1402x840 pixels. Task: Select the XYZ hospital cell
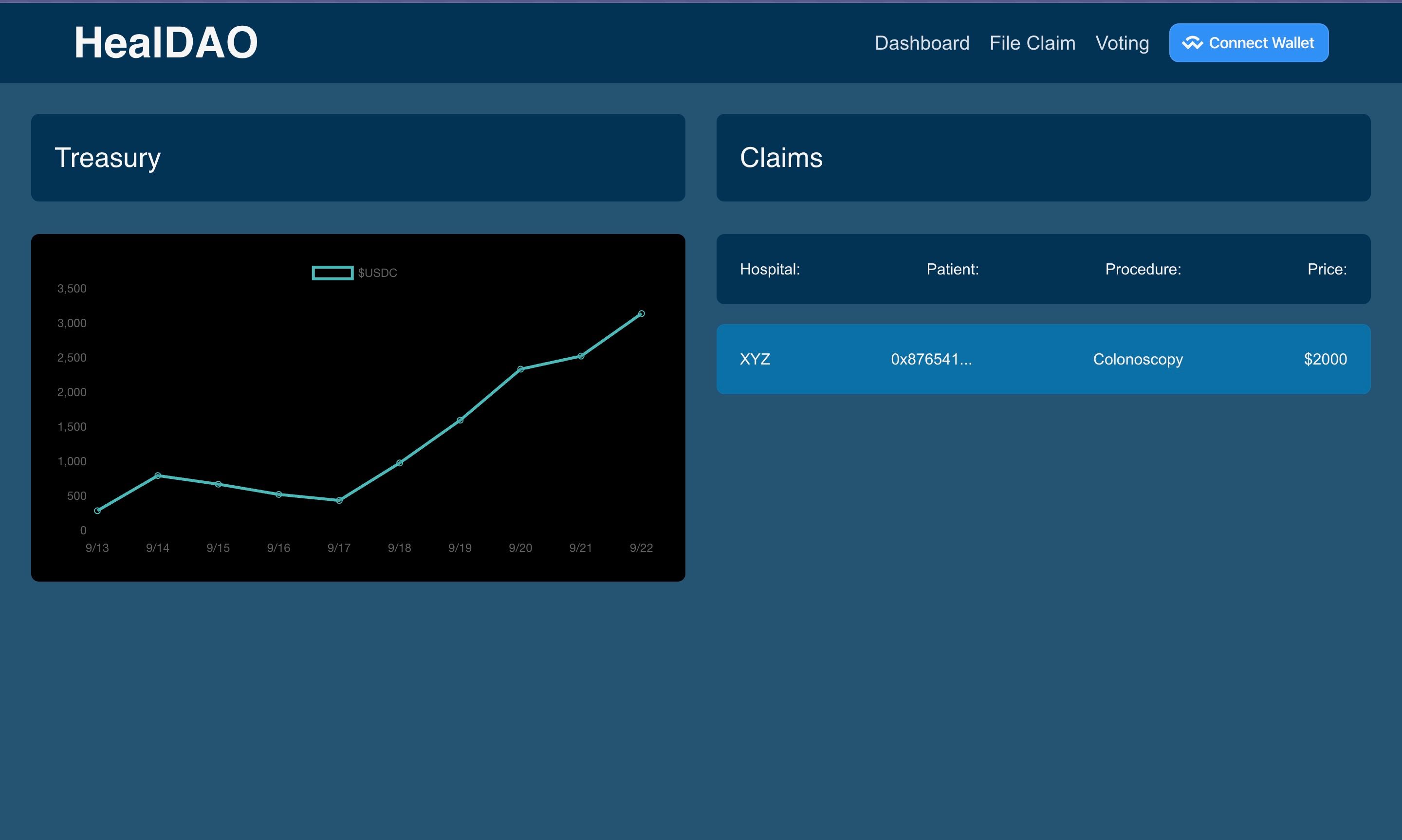pyautogui.click(x=755, y=360)
